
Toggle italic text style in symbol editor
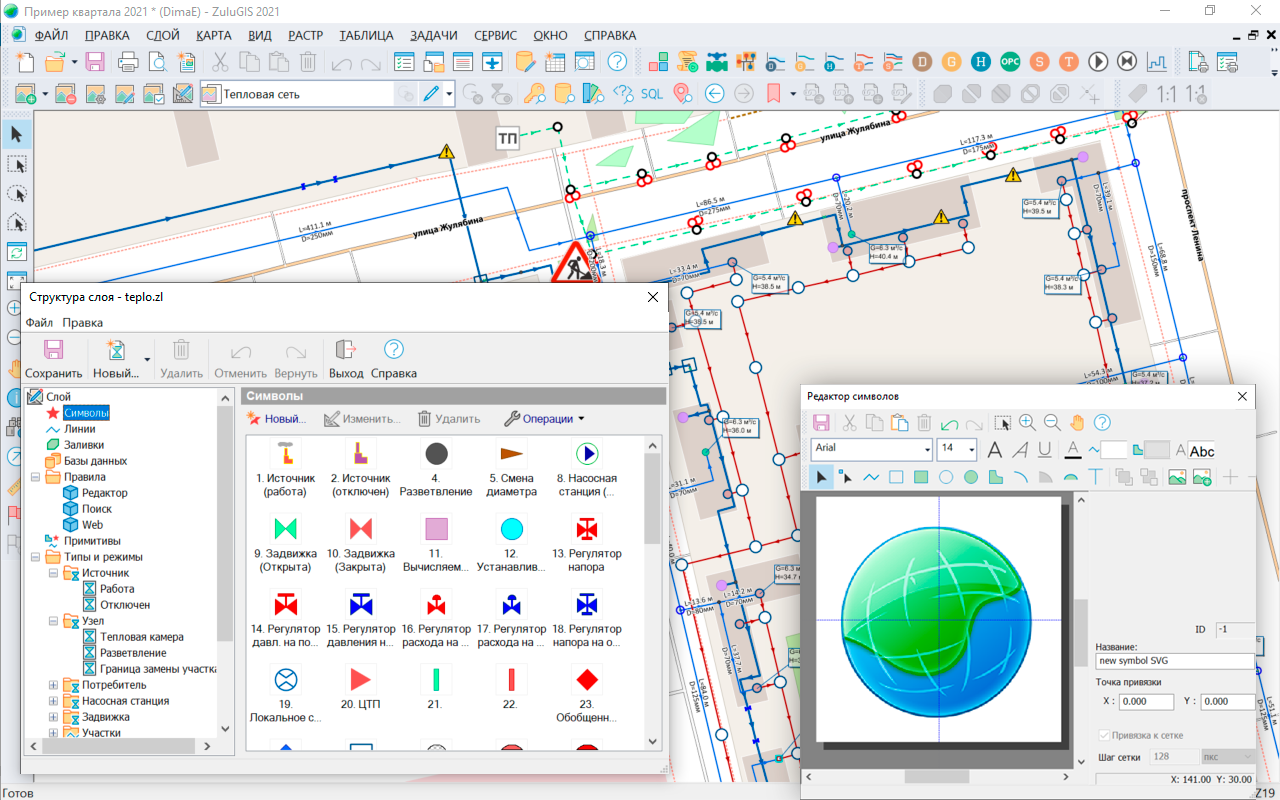coord(1020,450)
